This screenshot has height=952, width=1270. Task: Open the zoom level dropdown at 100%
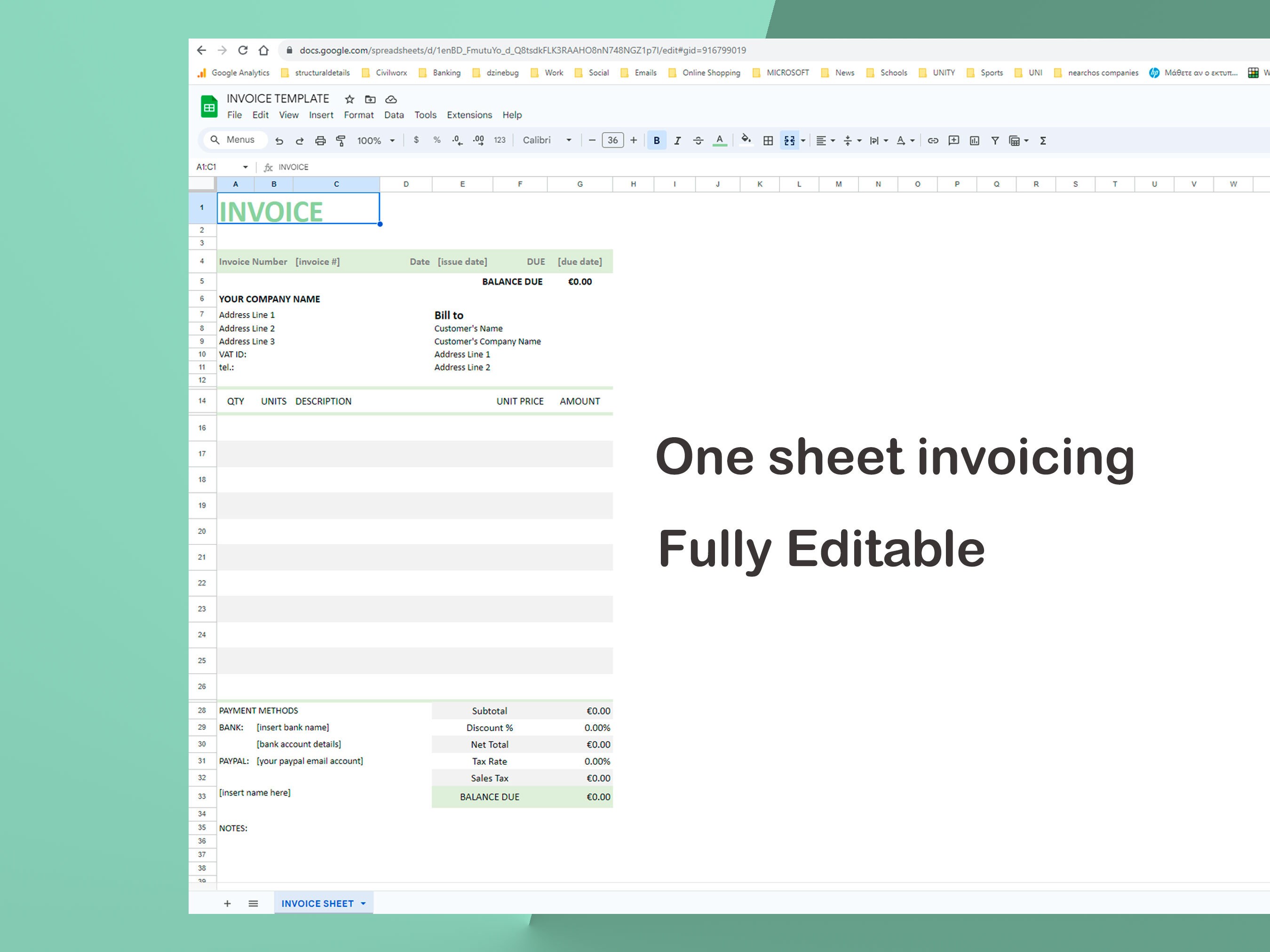click(374, 140)
